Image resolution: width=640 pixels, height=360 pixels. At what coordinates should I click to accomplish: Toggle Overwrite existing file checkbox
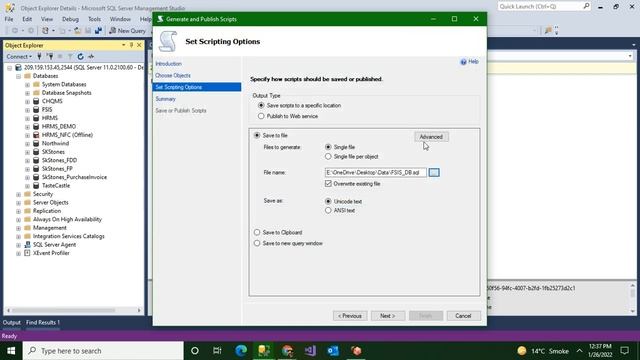(328, 184)
